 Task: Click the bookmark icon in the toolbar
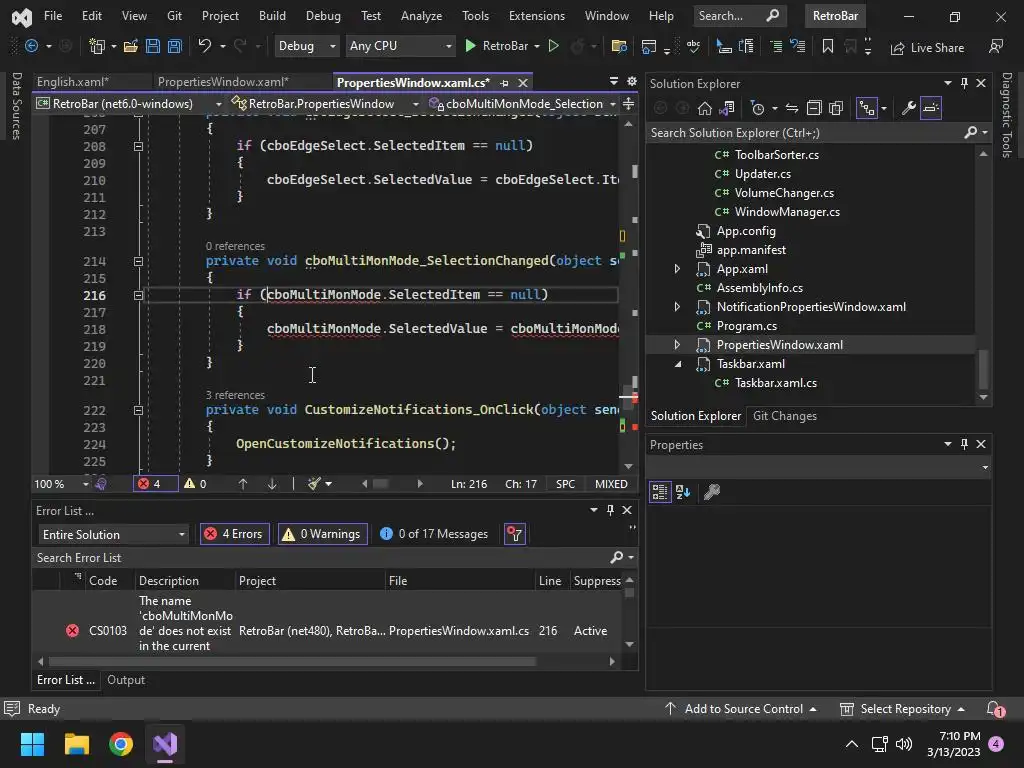tap(827, 46)
